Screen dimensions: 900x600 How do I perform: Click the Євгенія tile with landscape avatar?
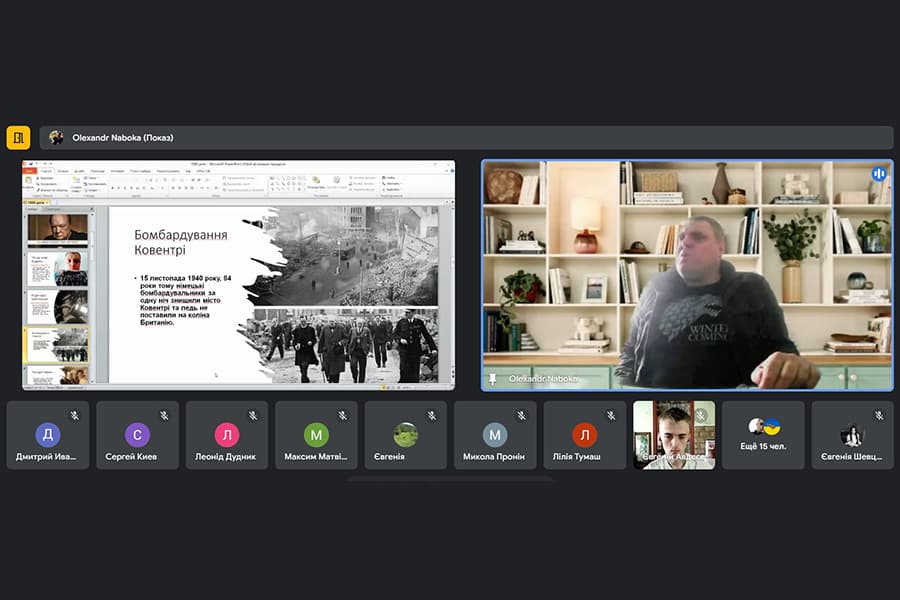405,435
